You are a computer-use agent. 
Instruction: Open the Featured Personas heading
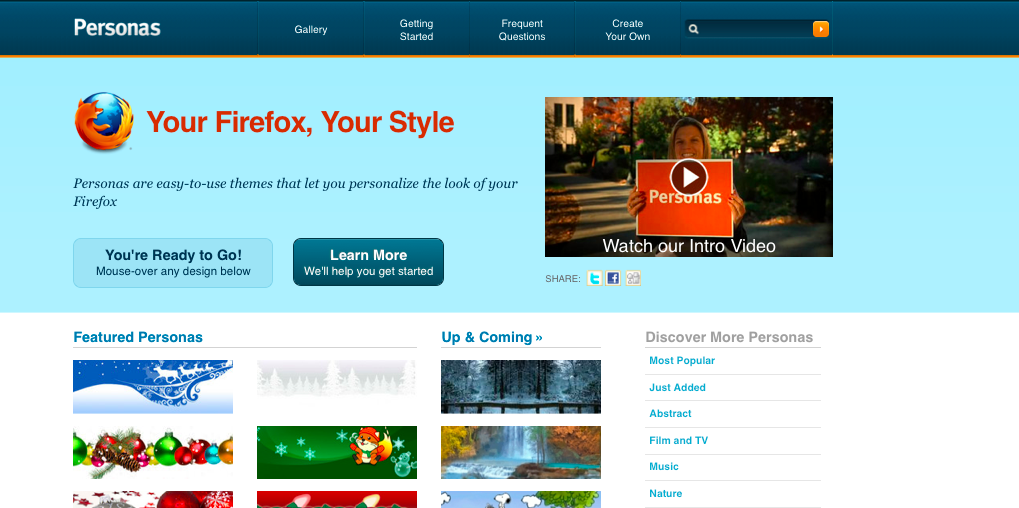tap(138, 337)
